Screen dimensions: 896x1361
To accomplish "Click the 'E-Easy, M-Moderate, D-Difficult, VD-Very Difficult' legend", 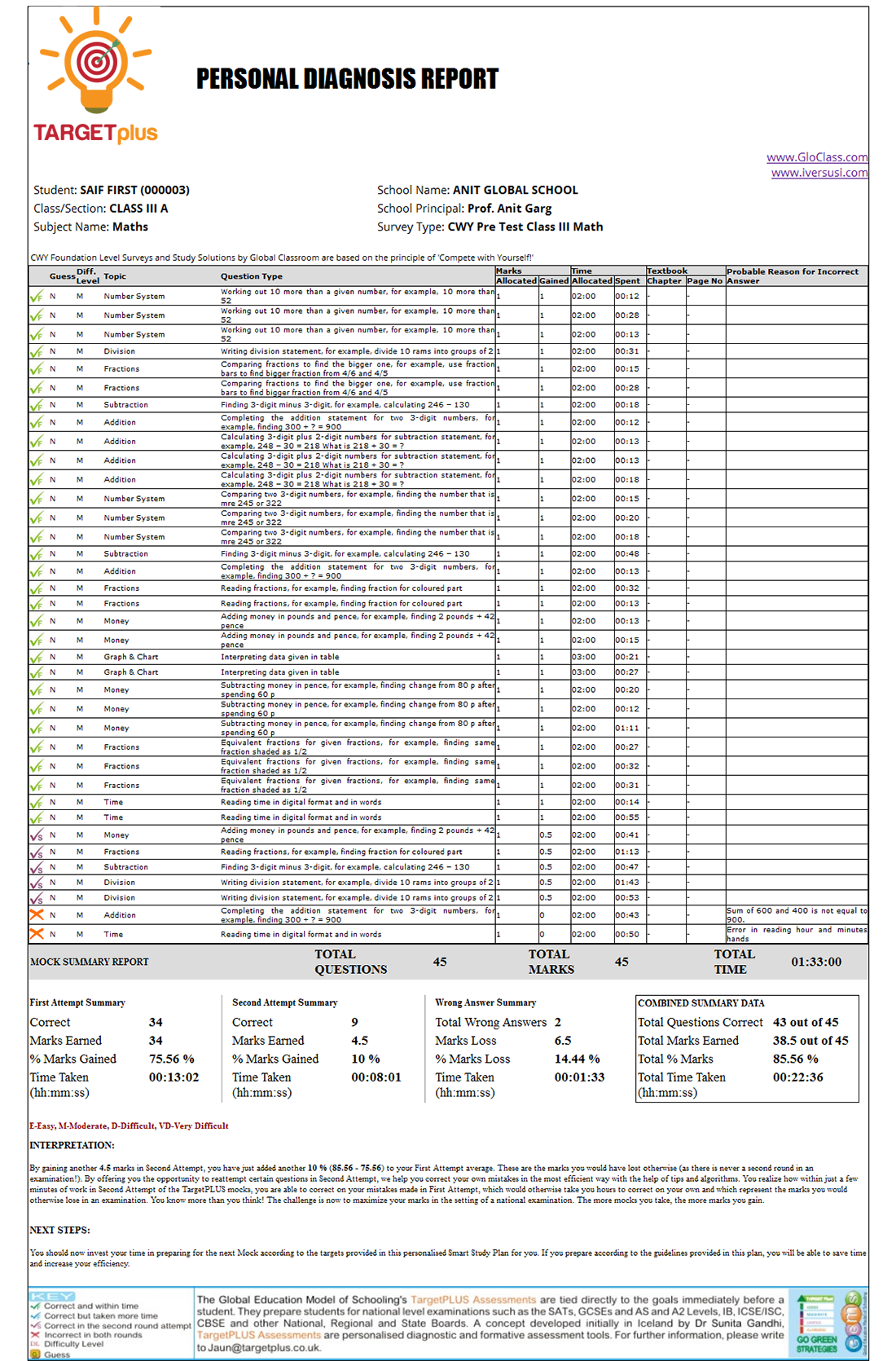I will click(x=129, y=1125).
